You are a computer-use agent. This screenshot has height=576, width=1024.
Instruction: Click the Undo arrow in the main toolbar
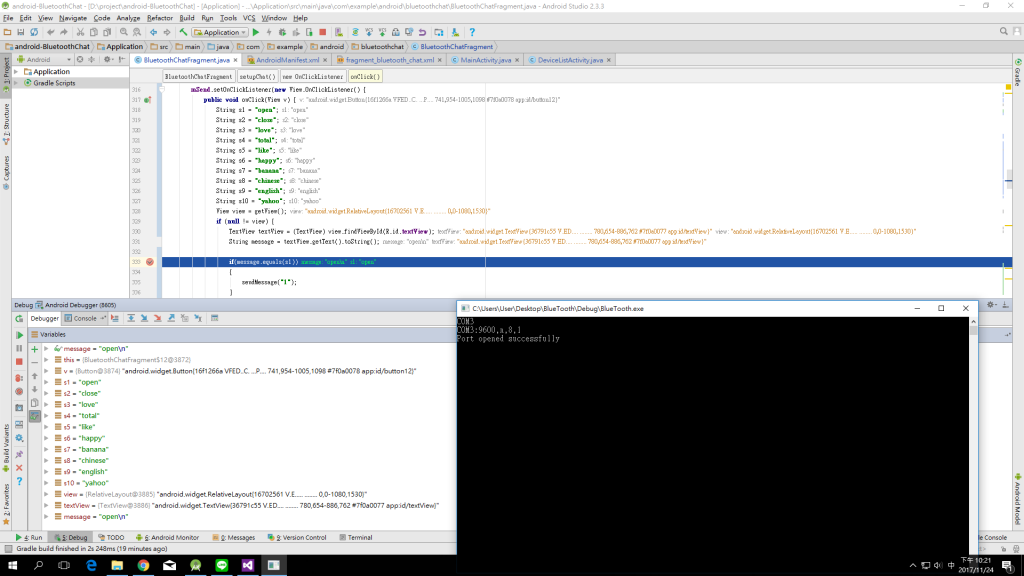50,32
